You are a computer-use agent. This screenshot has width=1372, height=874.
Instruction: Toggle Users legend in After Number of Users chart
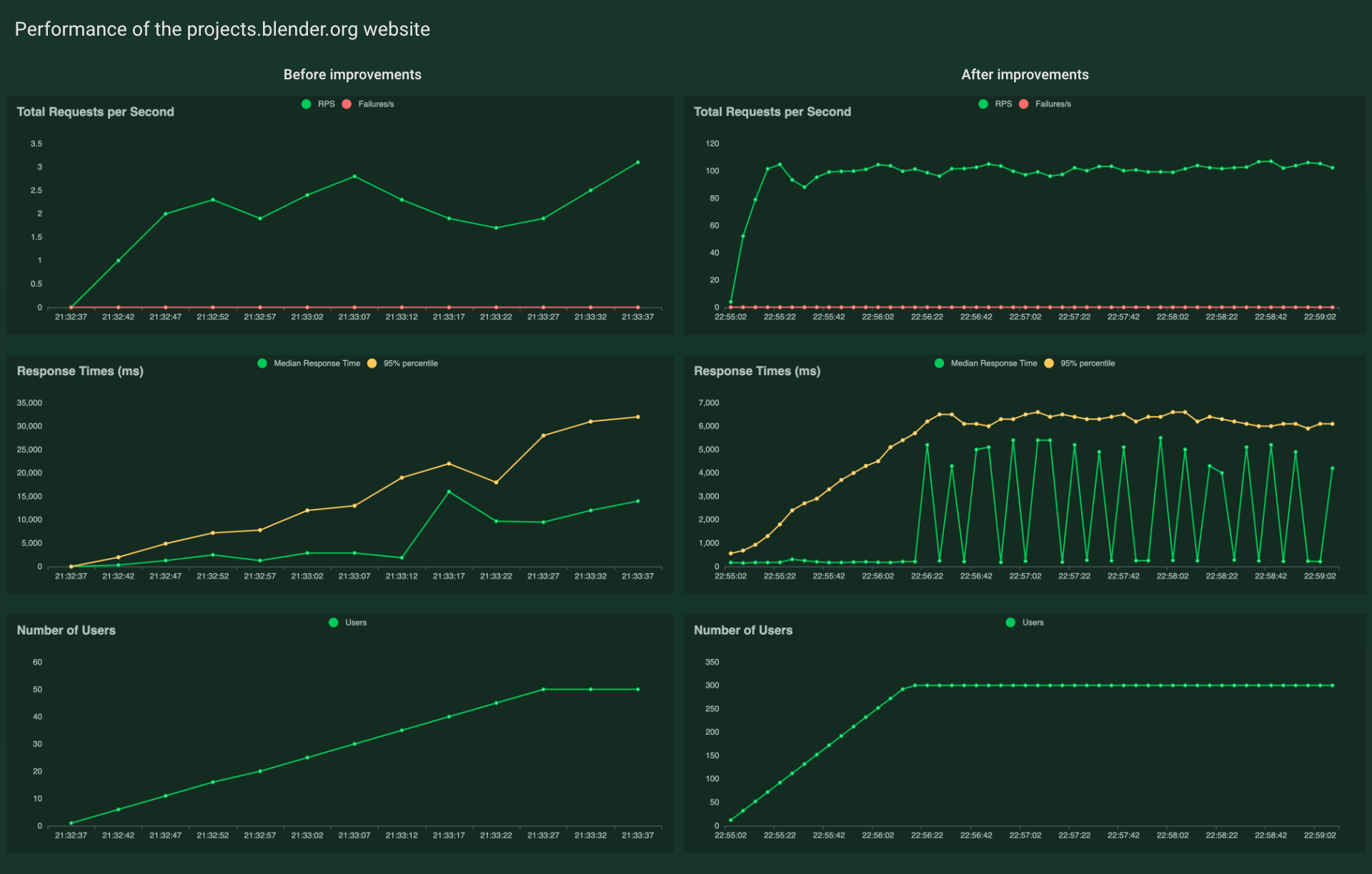click(1024, 623)
